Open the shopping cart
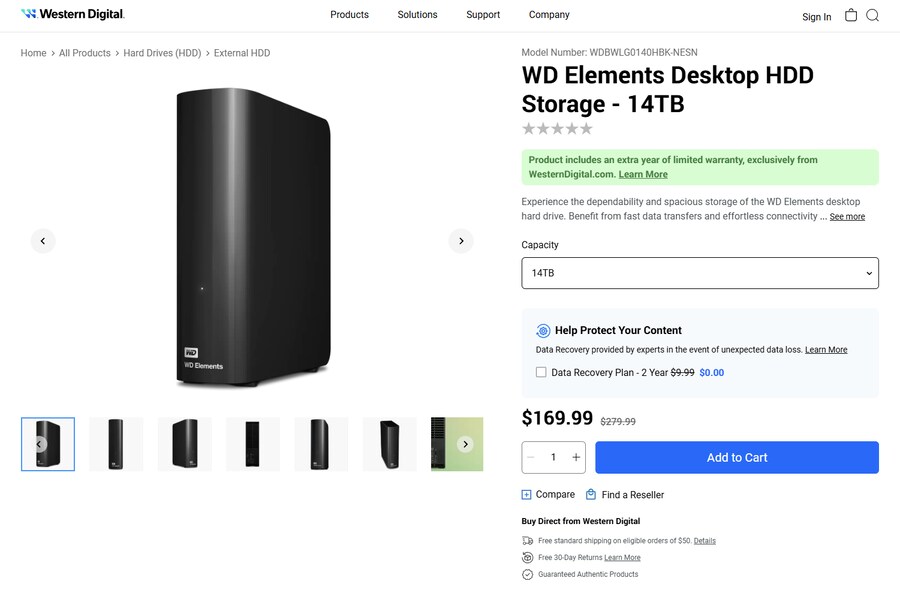The image size is (900, 599). coord(851,15)
